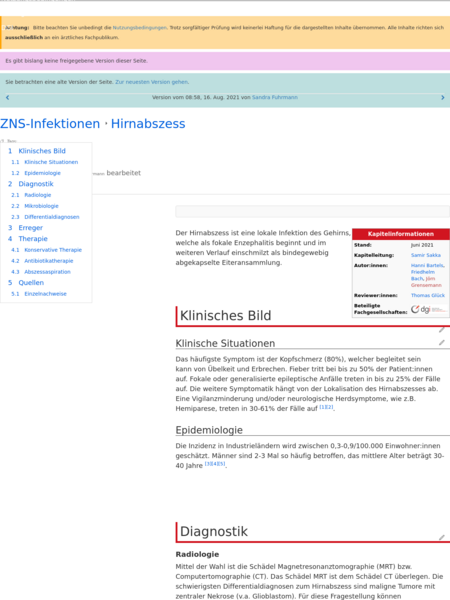Select the bold 'Radiologie' heading
The image size is (450, 600).
(x=197, y=554)
